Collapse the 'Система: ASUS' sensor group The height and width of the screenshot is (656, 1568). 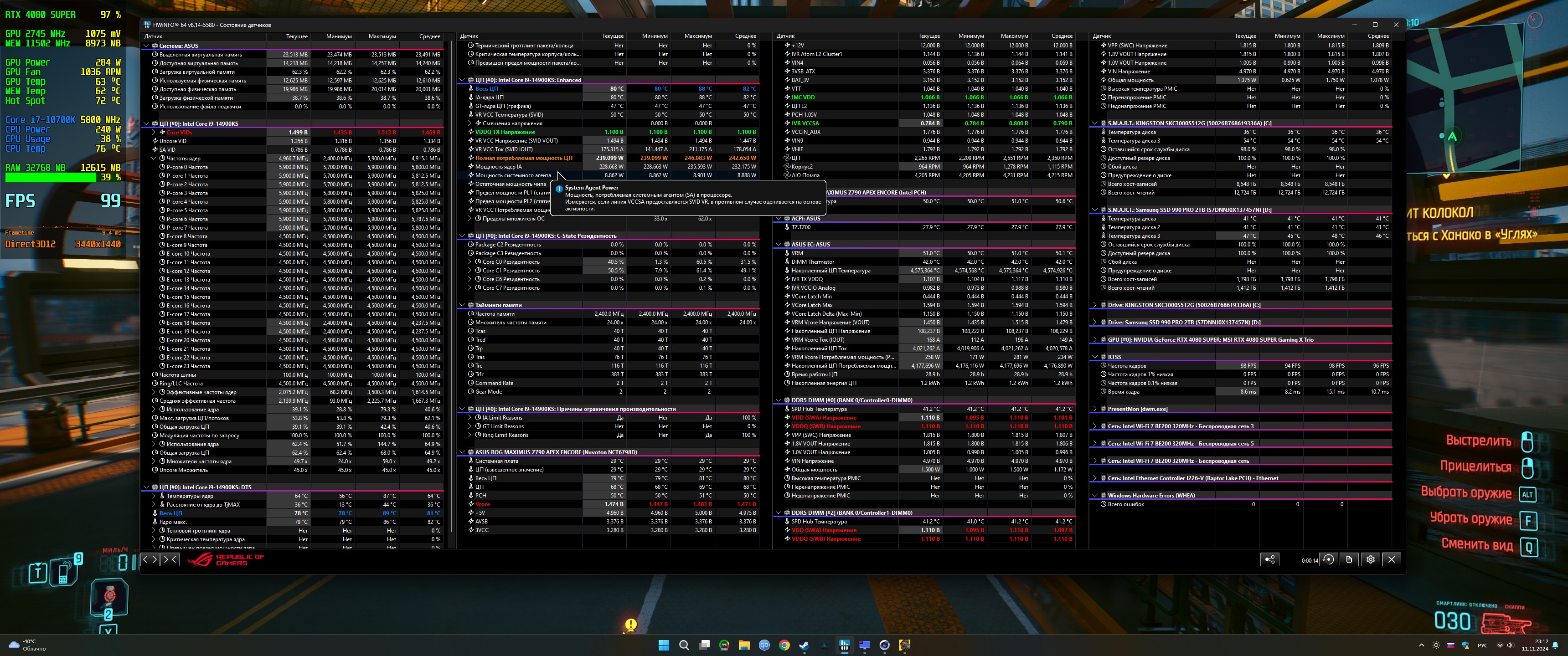147,46
